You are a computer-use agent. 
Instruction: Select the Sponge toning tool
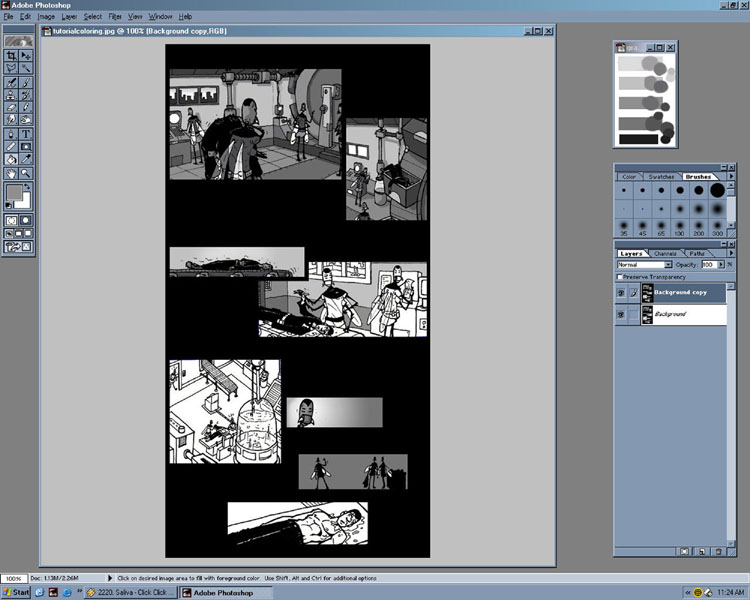(x=26, y=119)
